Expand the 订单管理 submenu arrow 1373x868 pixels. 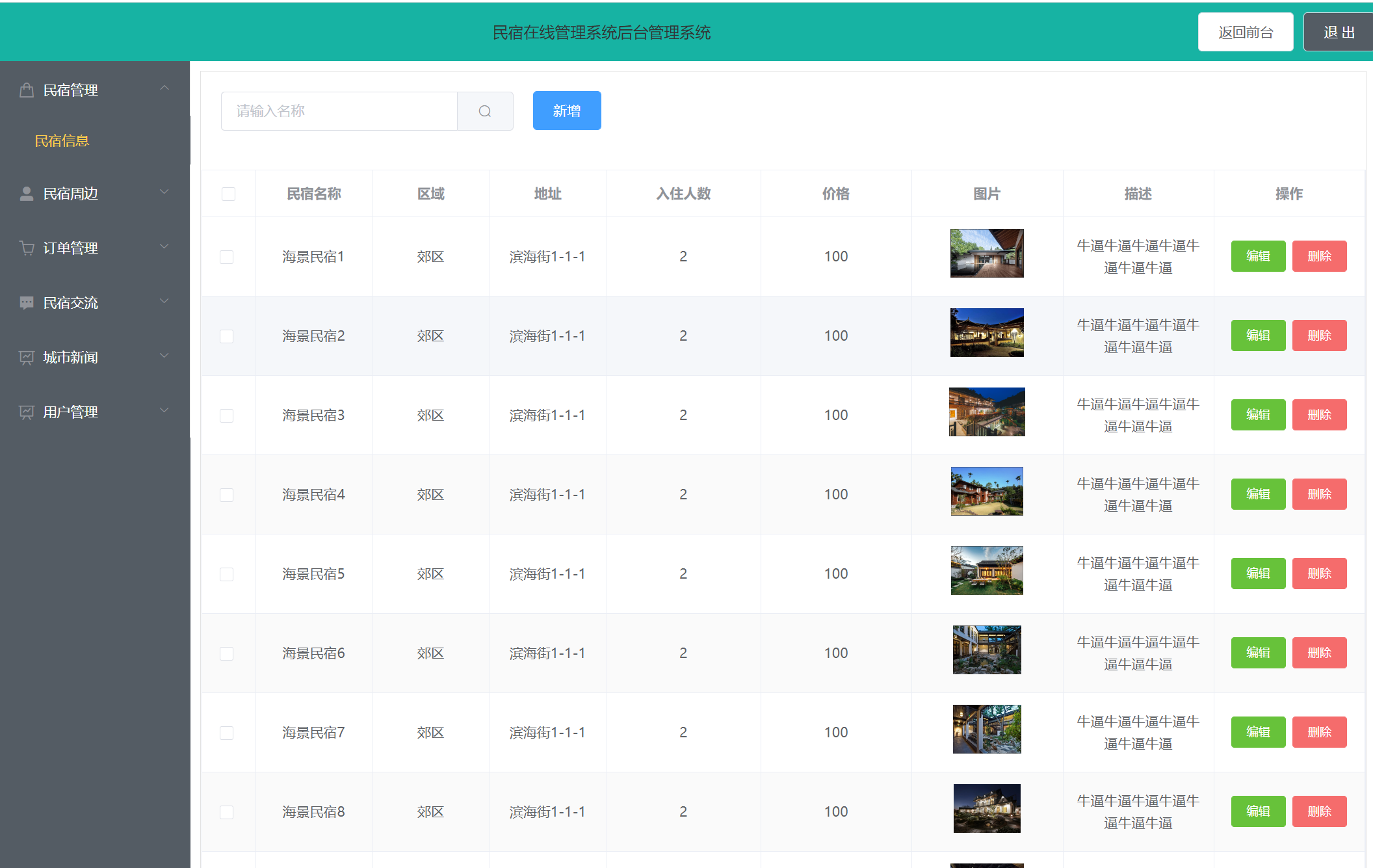pos(164,246)
